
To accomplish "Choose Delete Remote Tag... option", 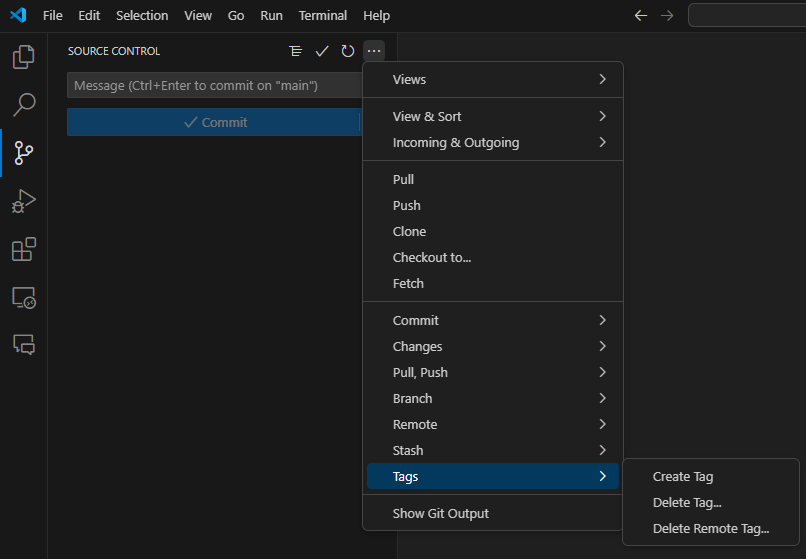I will pos(710,529).
